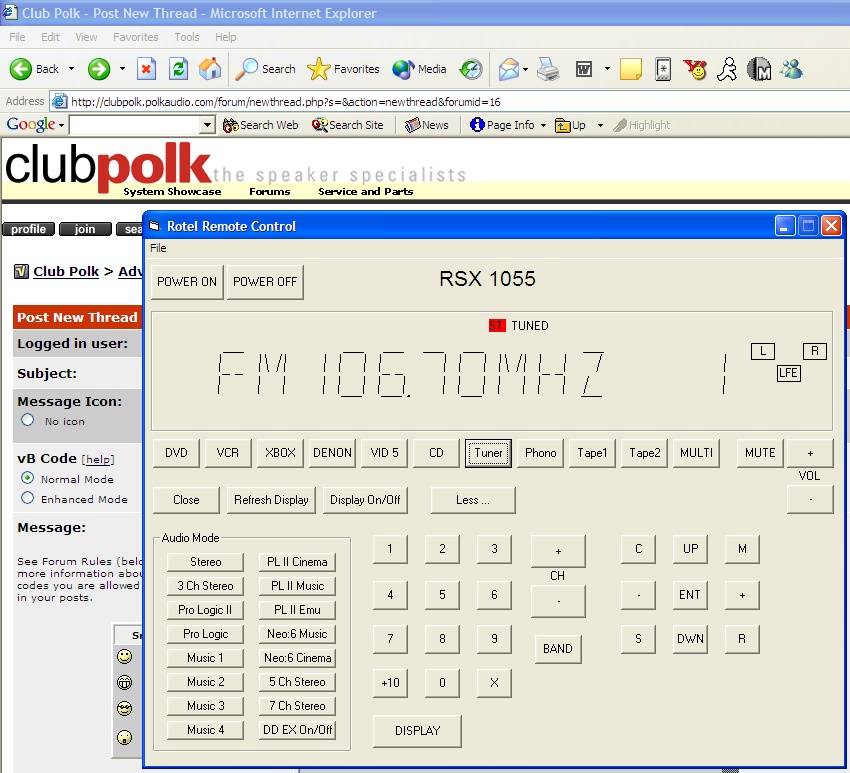850x773 pixels.
Task: Click the Google toolbar search input box
Action: (x=135, y=125)
